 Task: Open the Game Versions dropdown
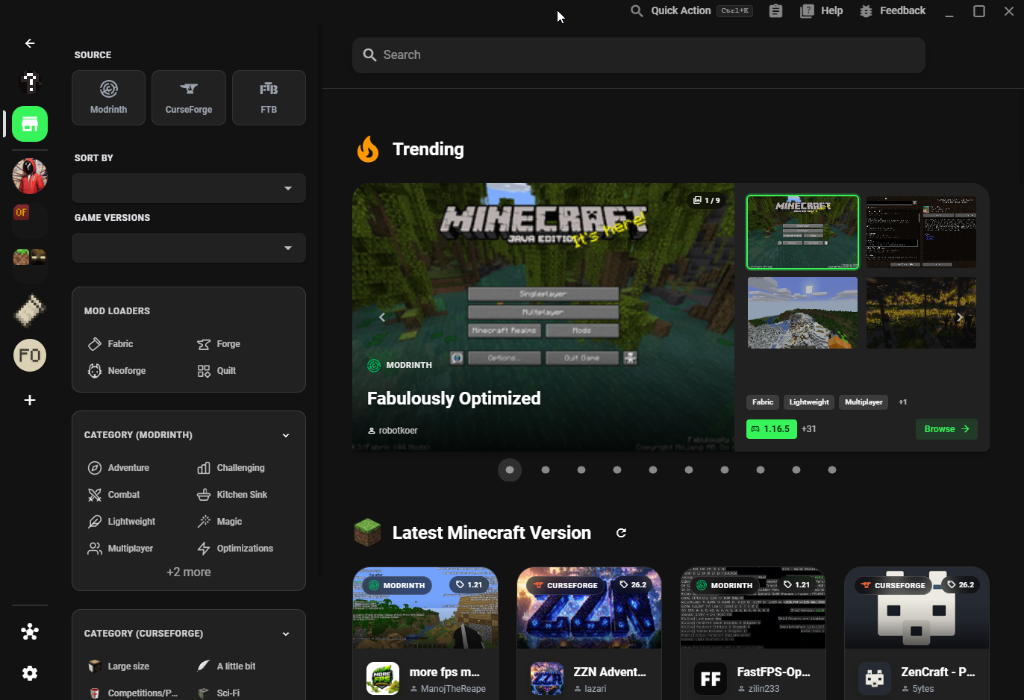pyautogui.click(x=189, y=248)
